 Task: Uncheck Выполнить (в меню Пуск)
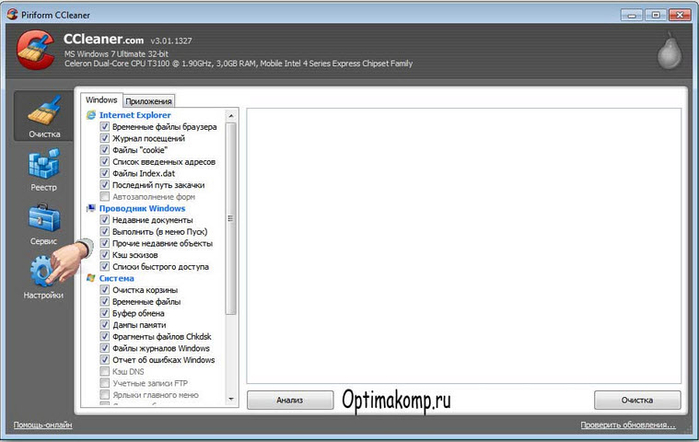pos(104,231)
